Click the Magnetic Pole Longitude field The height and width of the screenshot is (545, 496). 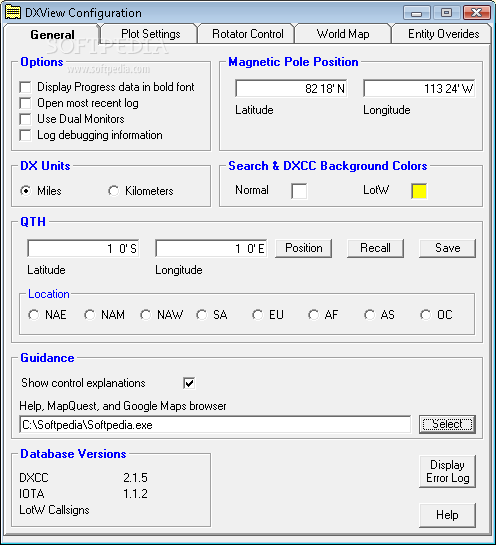click(x=419, y=88)
